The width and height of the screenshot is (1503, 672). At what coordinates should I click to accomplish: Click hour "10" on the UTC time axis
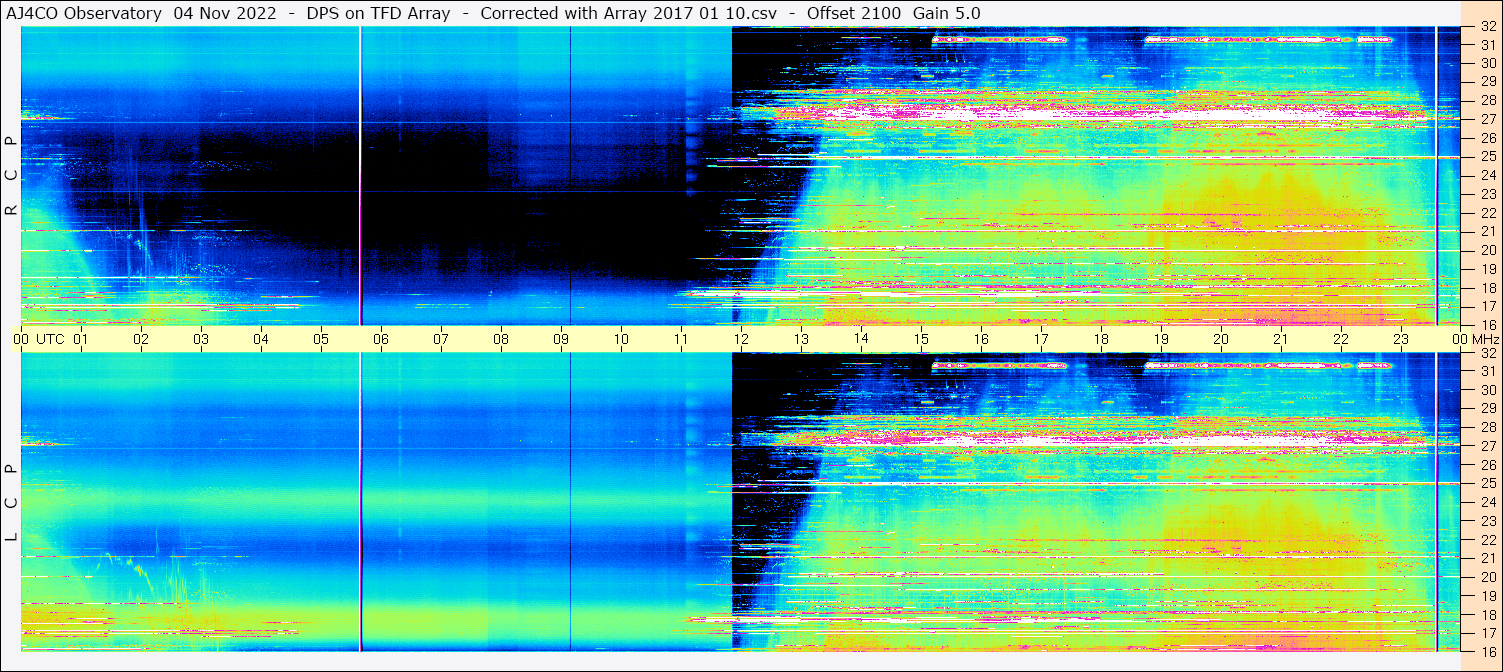click(621, 339)
